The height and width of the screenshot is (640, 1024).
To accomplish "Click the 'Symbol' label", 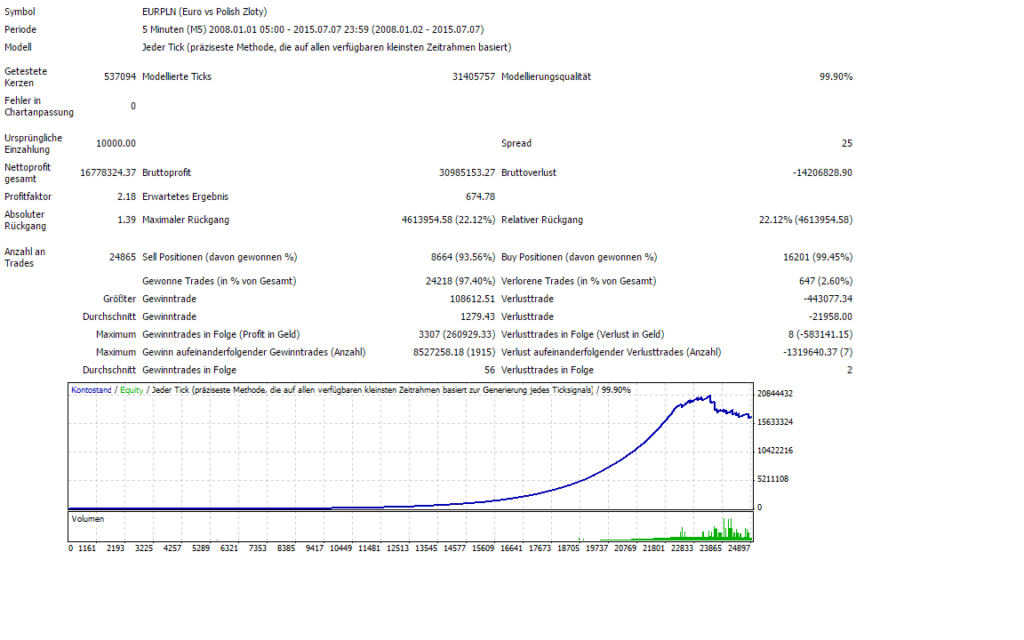I will click(x=20, y=12).
